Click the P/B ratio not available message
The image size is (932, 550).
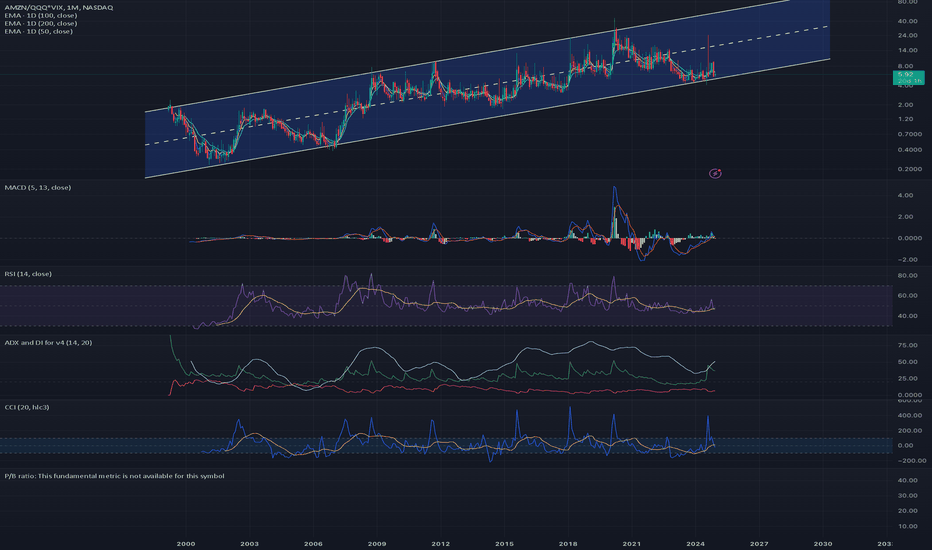pyautogui.click(x=114, y=476)
